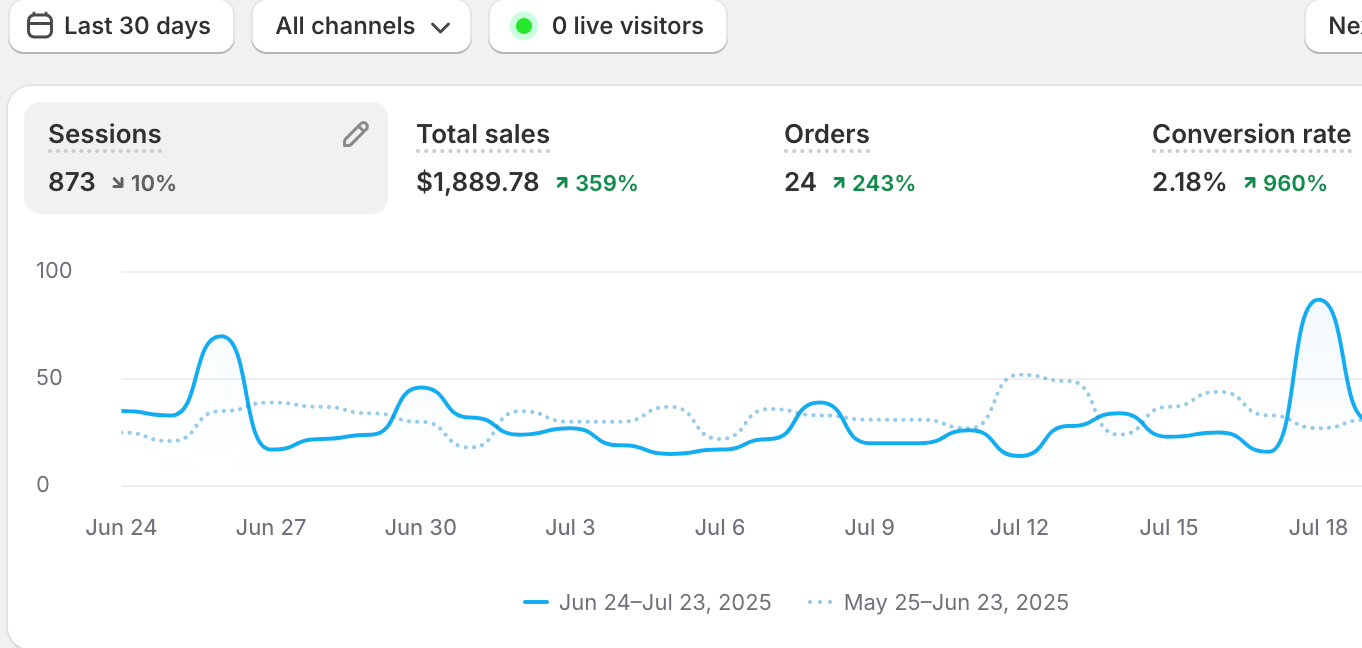Click the partially visible Next button
Viewport: 1362px width, 648px height.
pos(1338,26)
